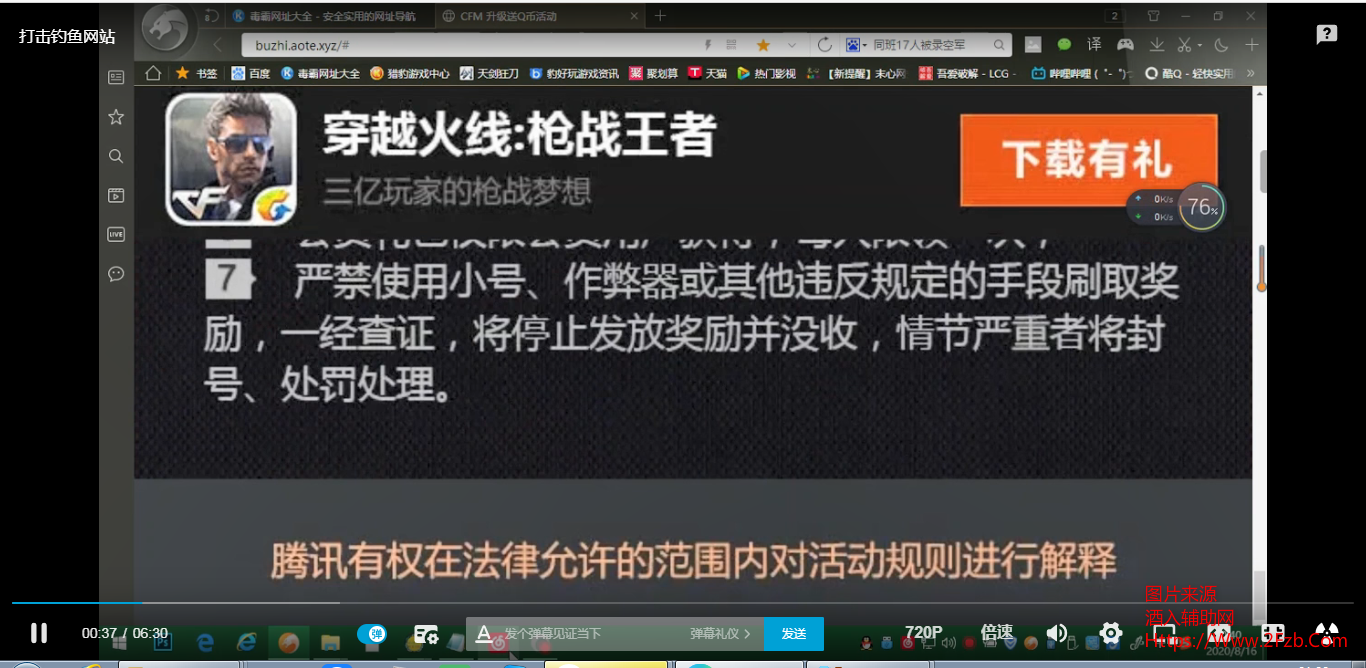
Task: Toggle the danmaku display switch
Action: [372, 633]
